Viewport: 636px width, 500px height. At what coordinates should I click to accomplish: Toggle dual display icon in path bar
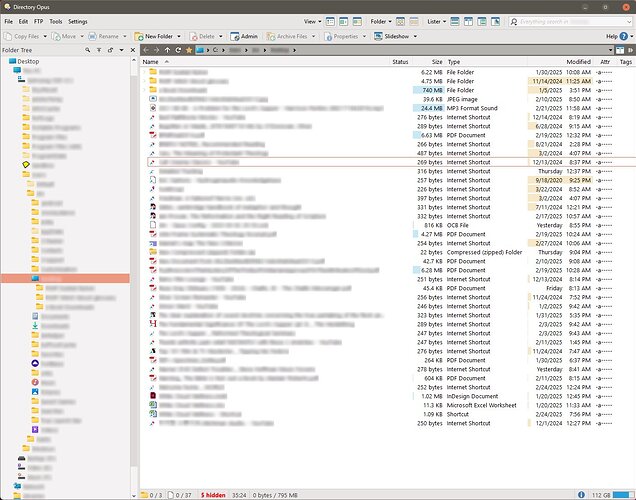620,50
